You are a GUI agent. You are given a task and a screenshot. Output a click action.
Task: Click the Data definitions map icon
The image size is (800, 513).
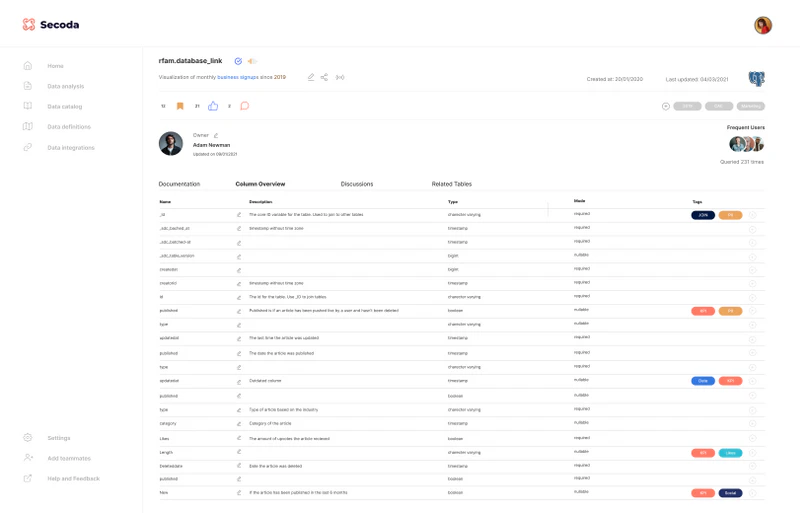(28, 126)
